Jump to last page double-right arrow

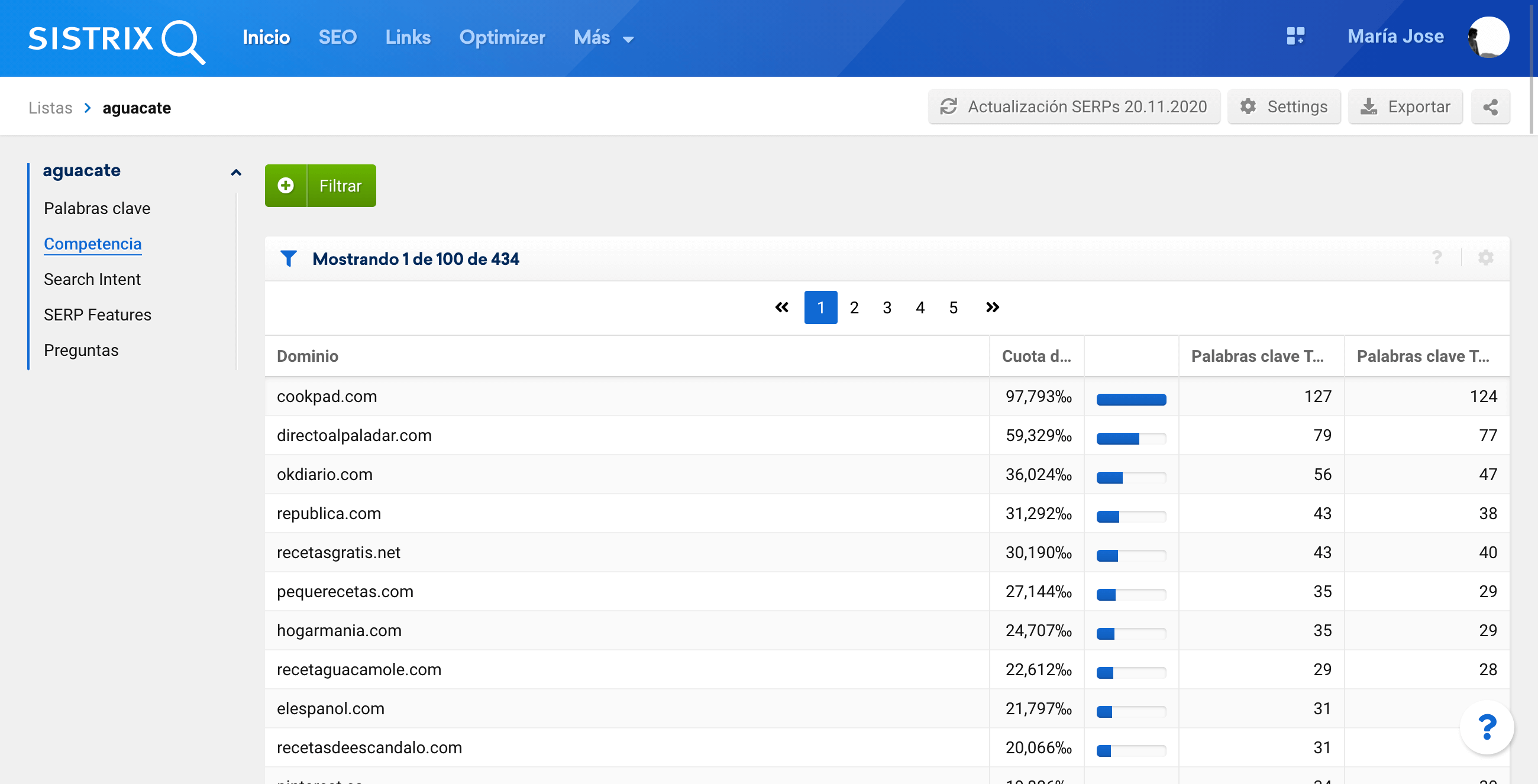(992, 307)
